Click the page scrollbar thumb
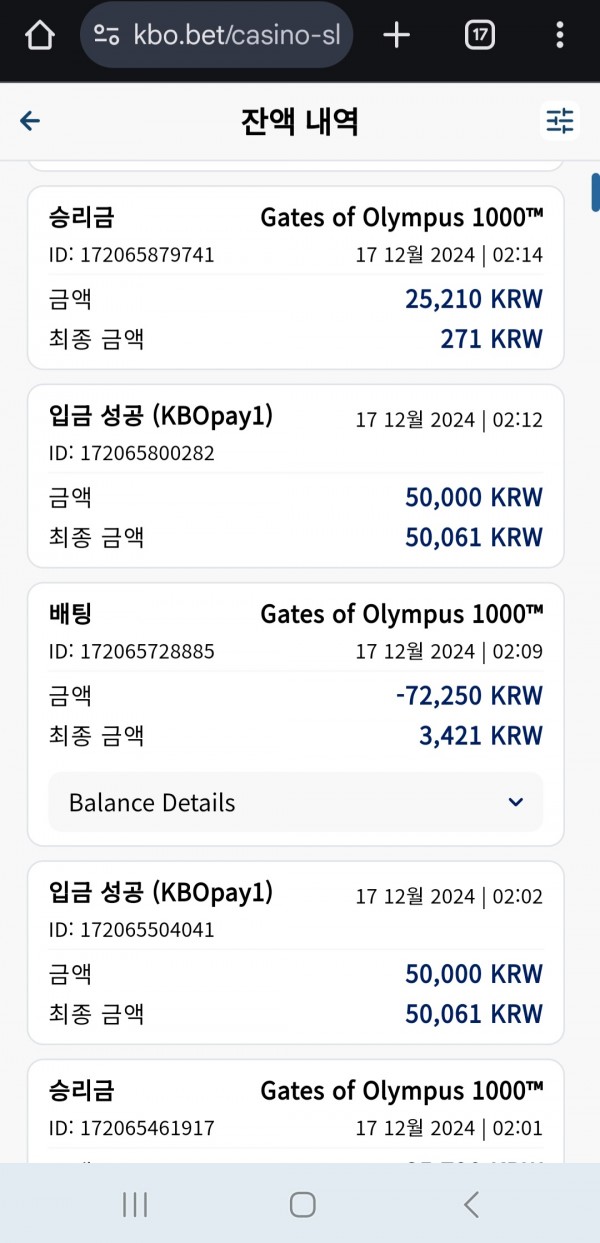 595,192
